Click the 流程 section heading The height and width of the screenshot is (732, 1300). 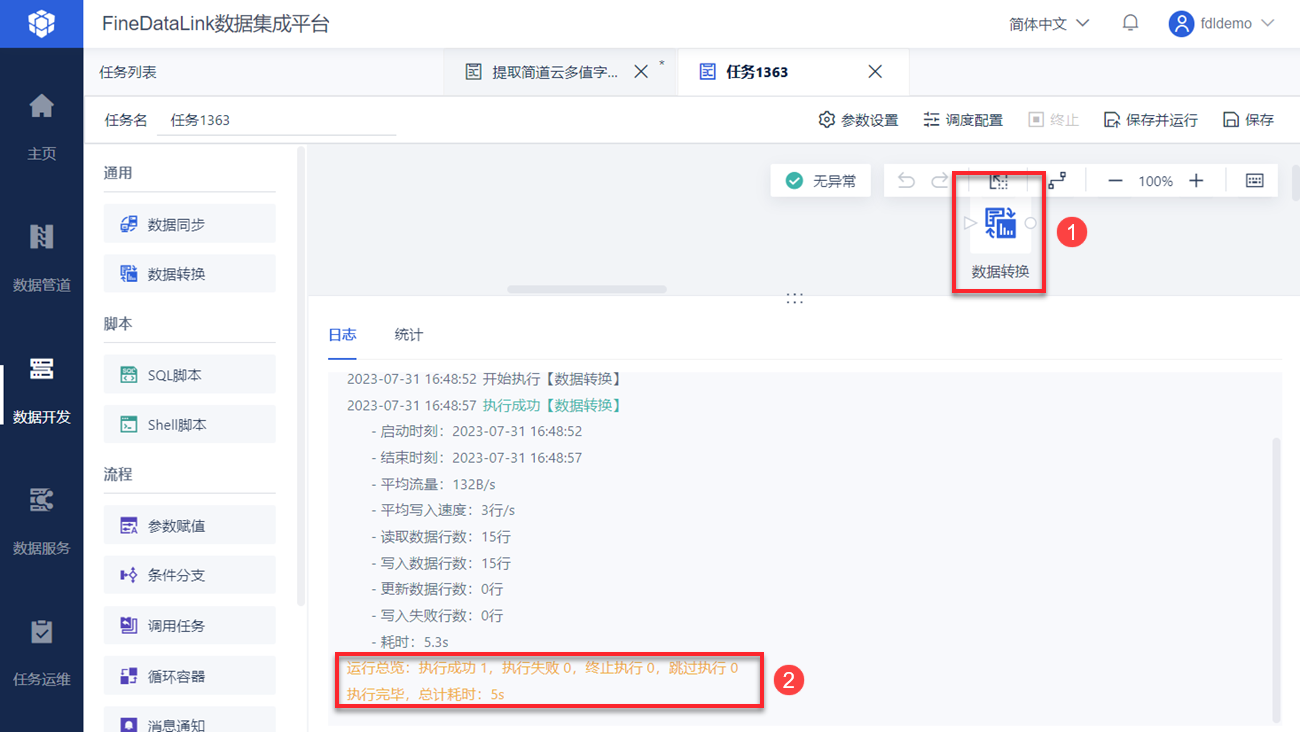pyautogui.click(x=118, y=474)
